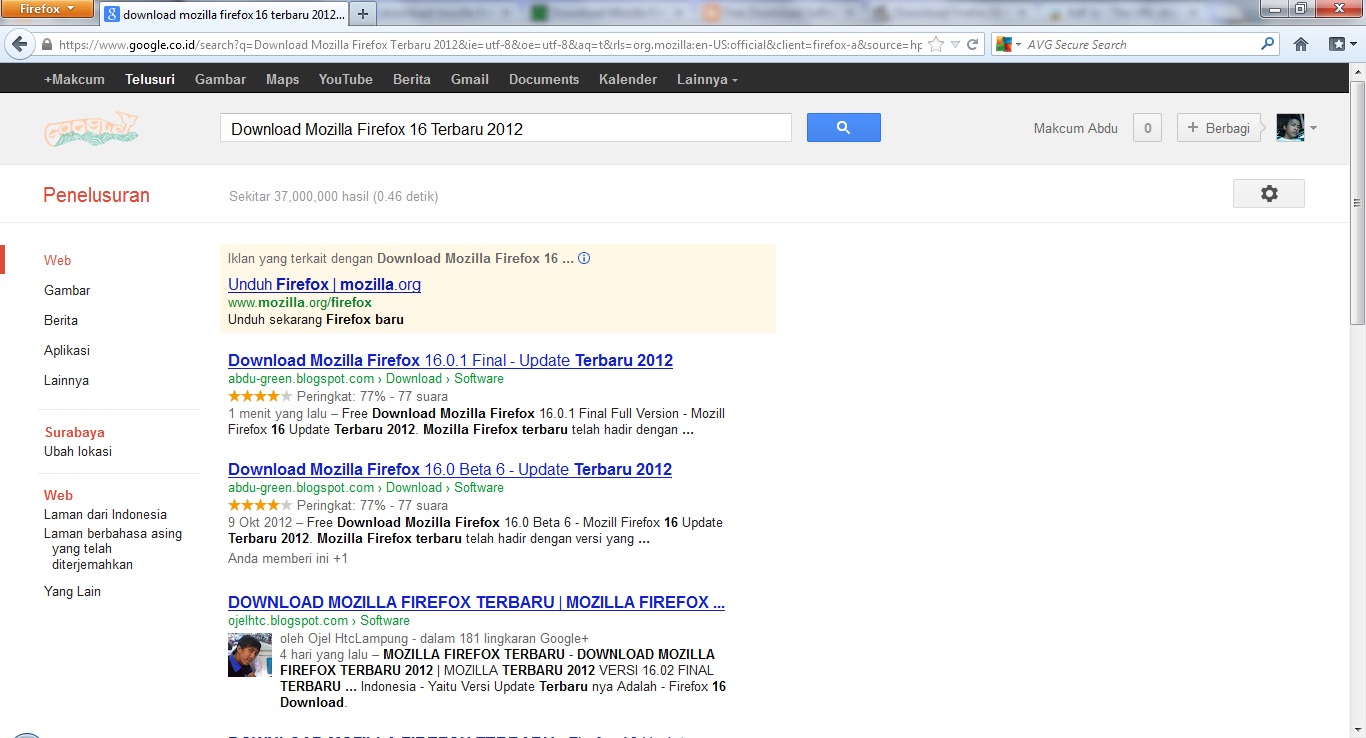This screenshot has width=1366, height=738.
Task: Select the download mozilla firefox tab
Action: (x=224, y=15)
